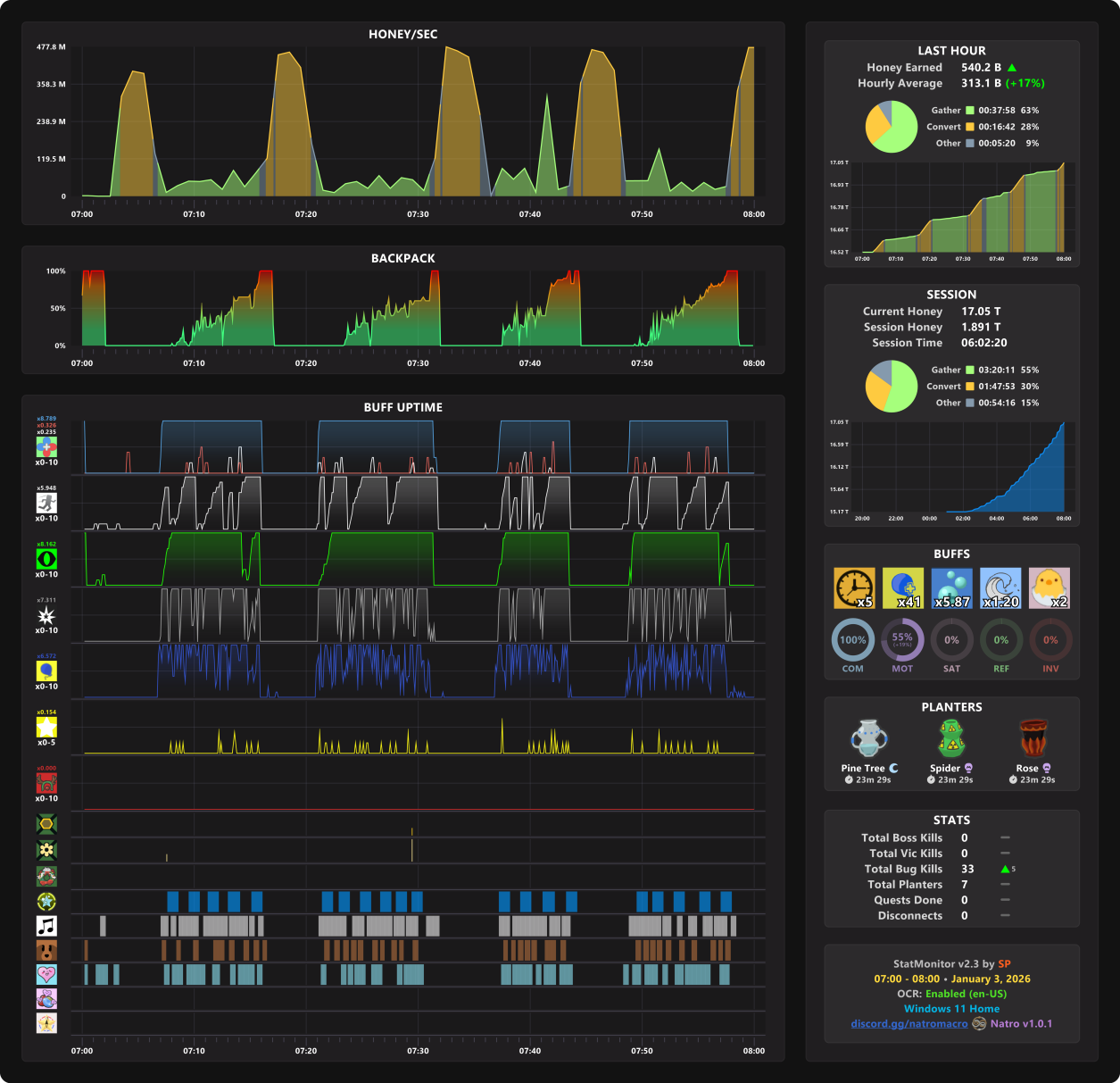The image size is (1120, 1083).
Task: Click the Pine Tree planter vase icon
Action: (x=869, y=738)
